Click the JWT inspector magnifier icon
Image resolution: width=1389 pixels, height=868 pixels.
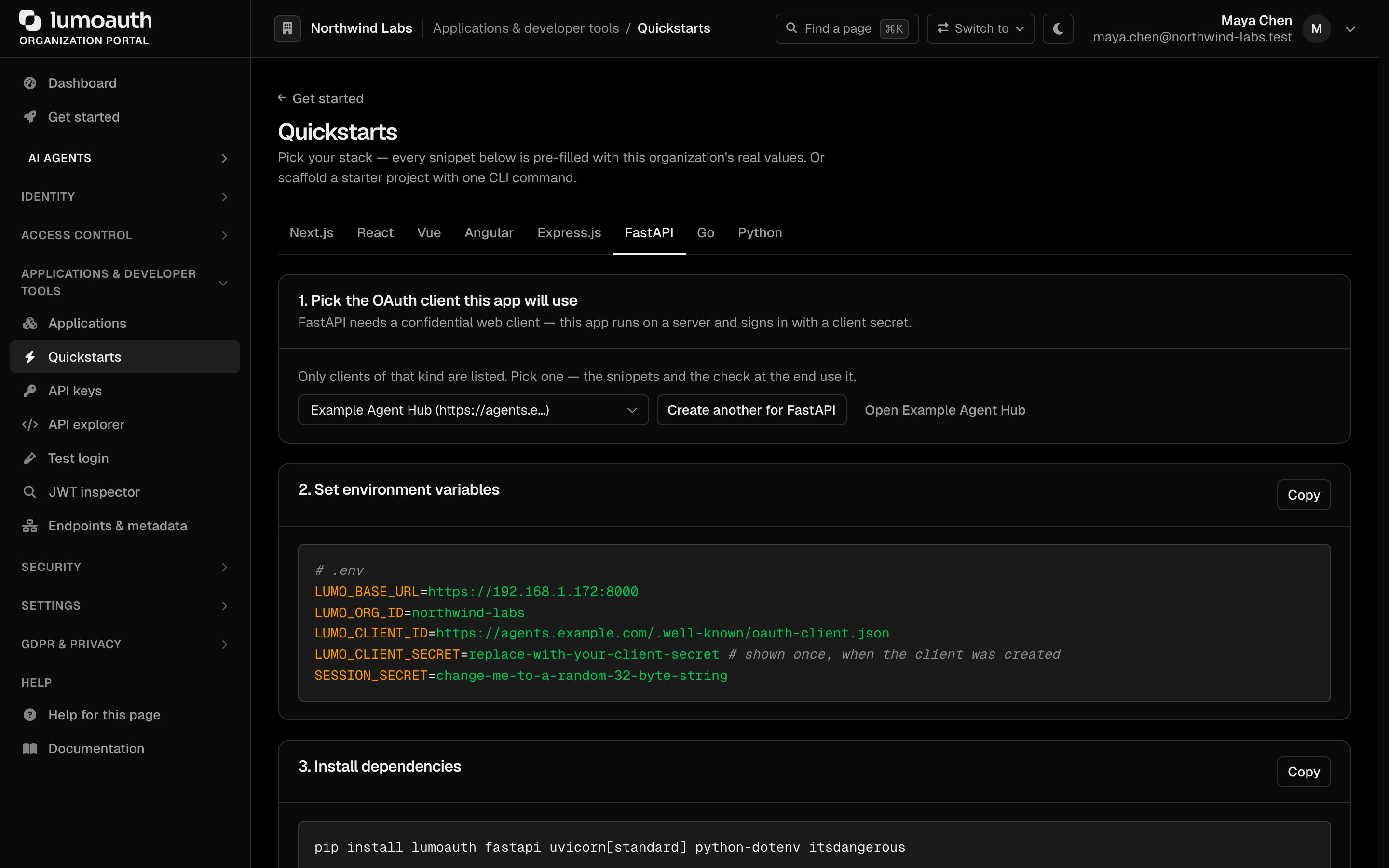[30, 492]
